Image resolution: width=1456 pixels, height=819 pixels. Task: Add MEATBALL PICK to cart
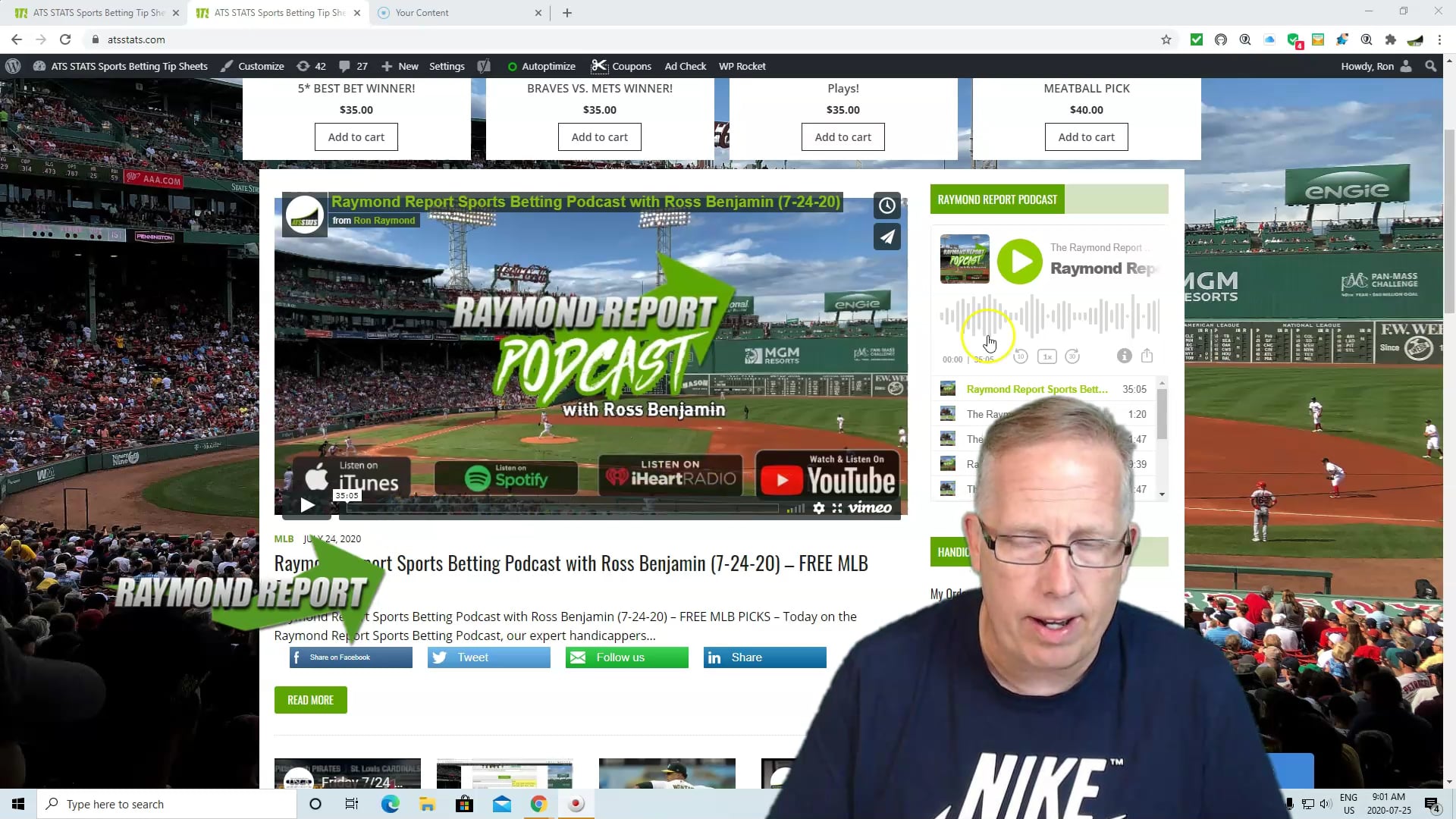click(1086, 137)
